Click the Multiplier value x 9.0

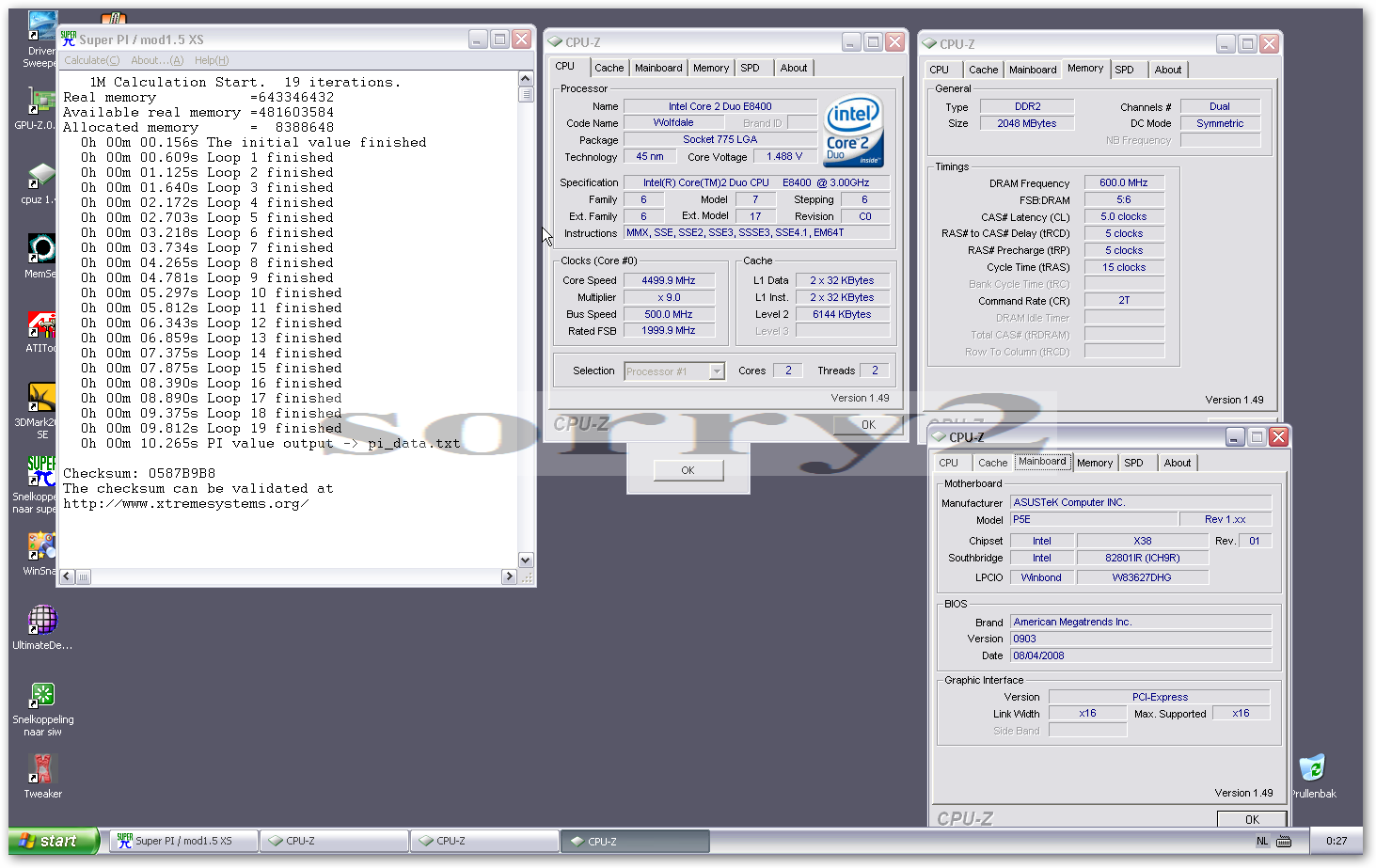coord(669,297)
